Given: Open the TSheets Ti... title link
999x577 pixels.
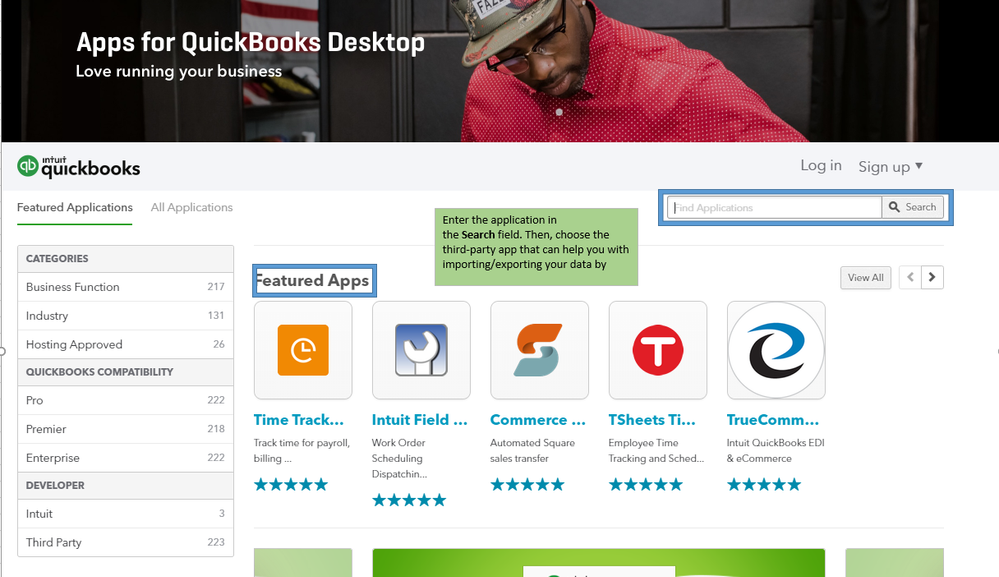Looking at the screenshot, I should coord(652,420).
